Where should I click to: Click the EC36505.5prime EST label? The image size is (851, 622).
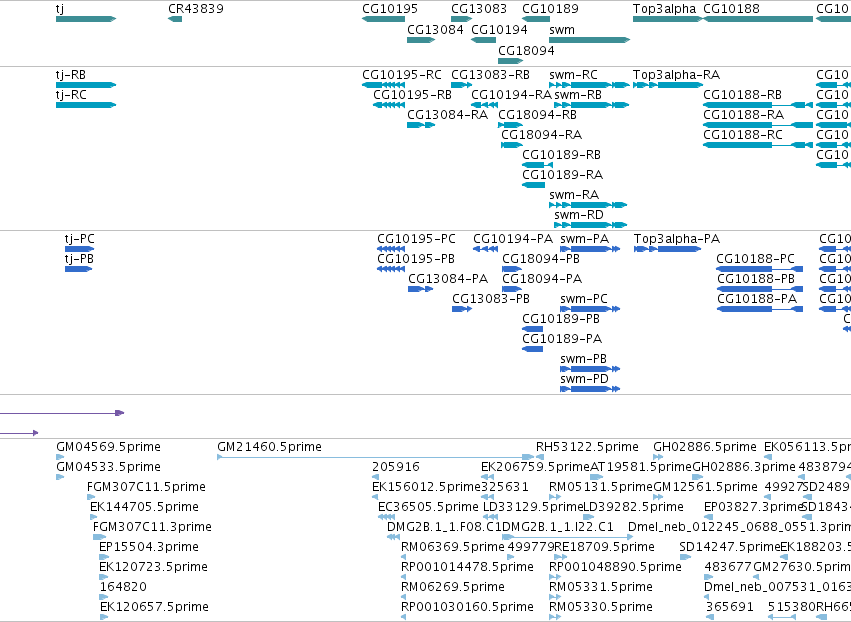428,507
